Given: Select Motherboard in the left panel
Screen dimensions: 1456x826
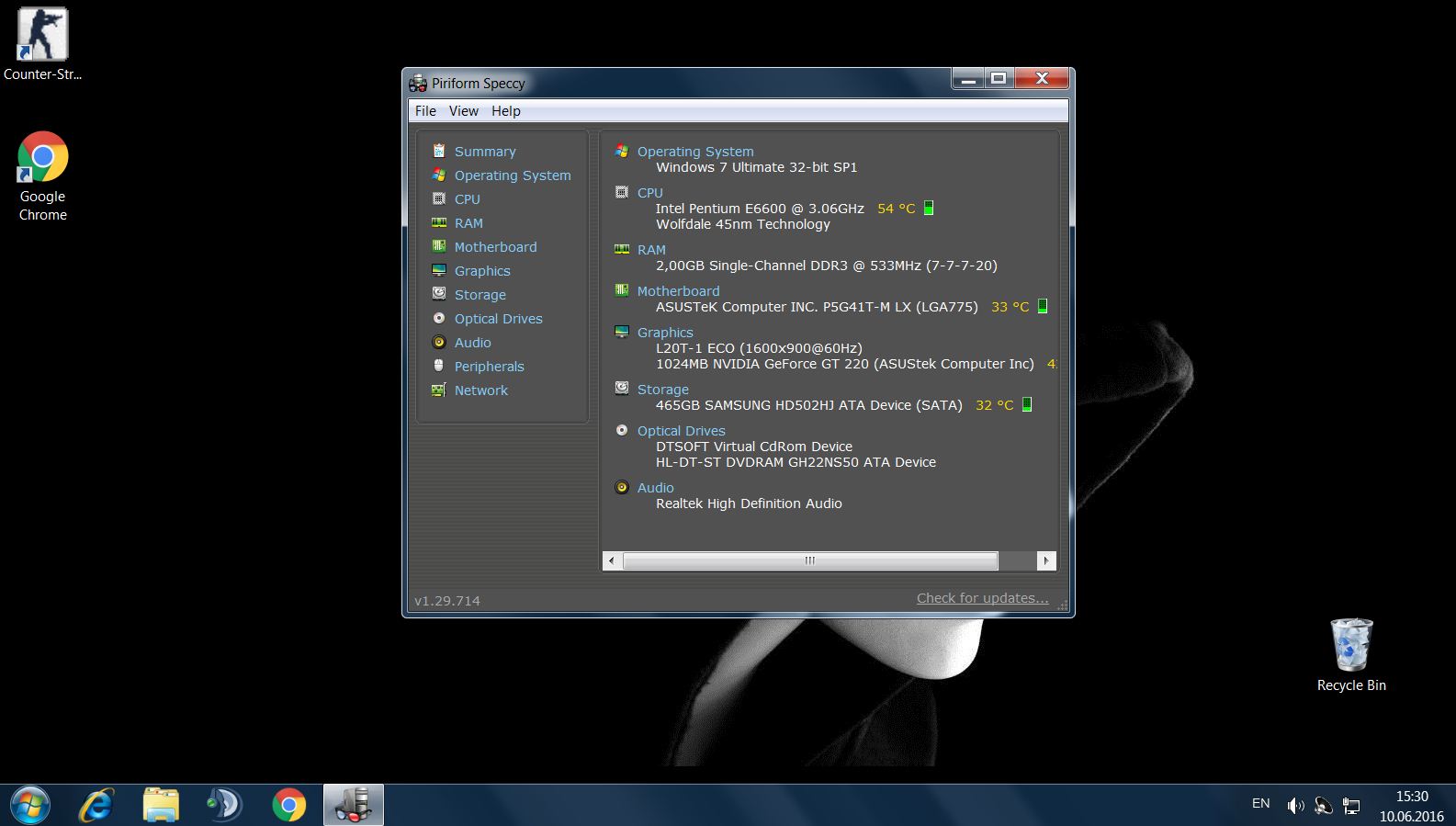Looking at the screenshot, I should (x=495, y=247).
